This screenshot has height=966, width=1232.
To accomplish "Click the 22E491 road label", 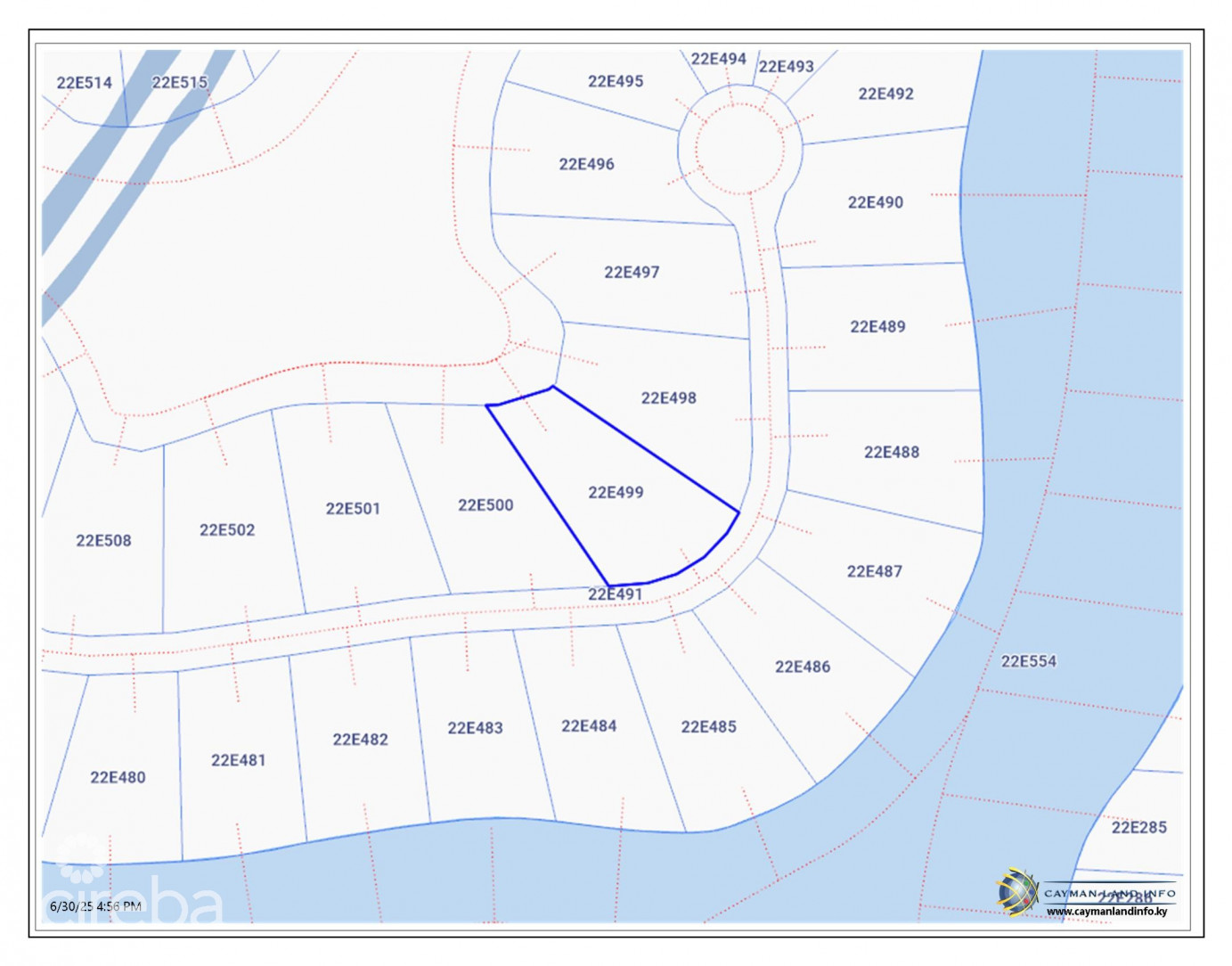I will pos(616,593).
